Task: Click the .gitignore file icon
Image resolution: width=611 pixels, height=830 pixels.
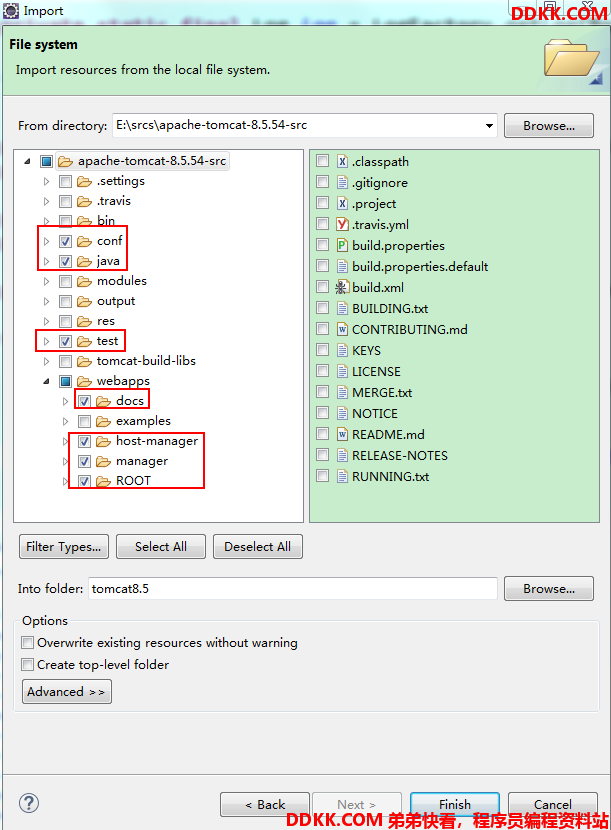Action: coord(343,183)
